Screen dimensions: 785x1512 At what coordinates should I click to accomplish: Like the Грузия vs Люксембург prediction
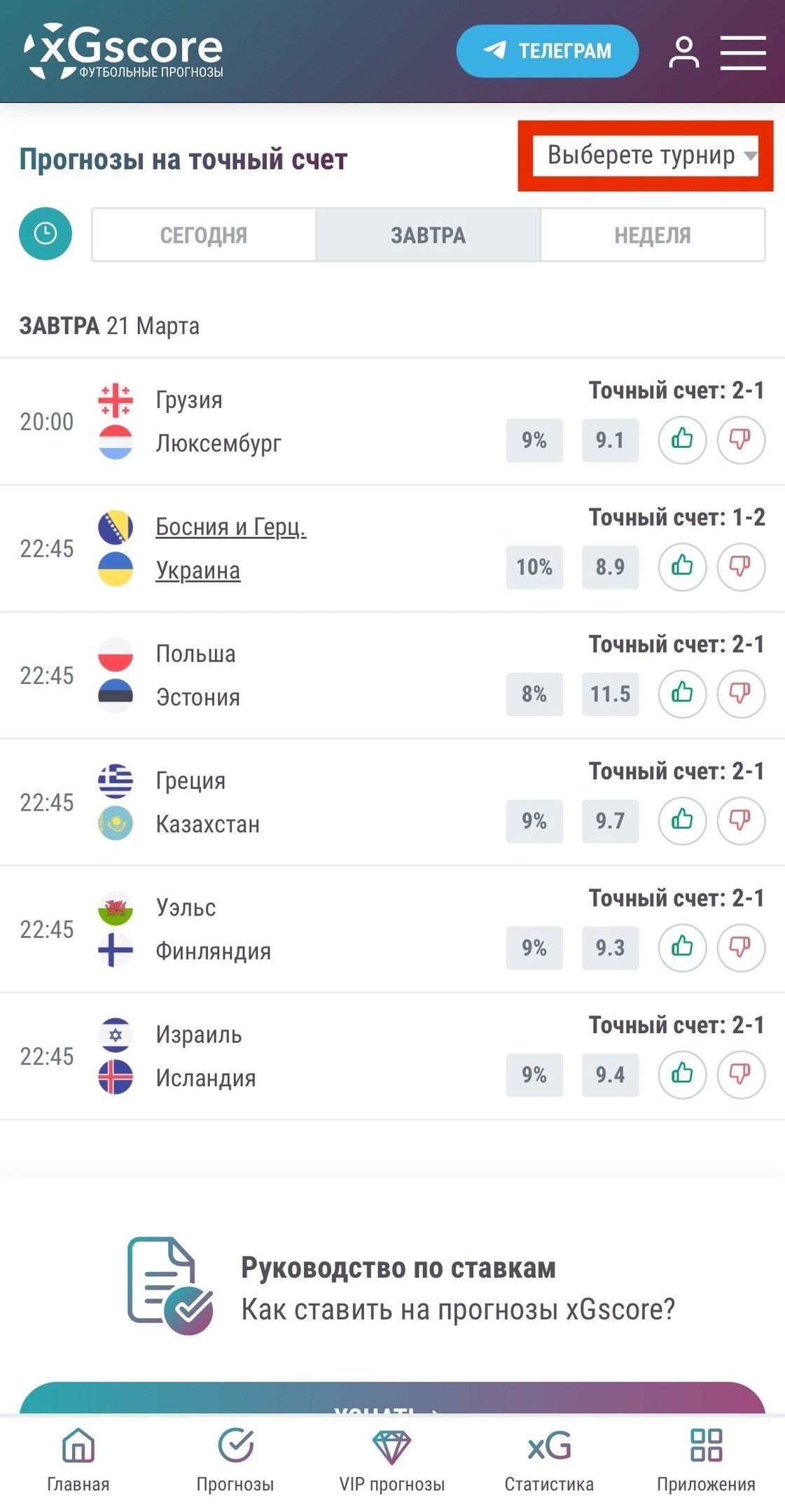(x=682, y=440)
